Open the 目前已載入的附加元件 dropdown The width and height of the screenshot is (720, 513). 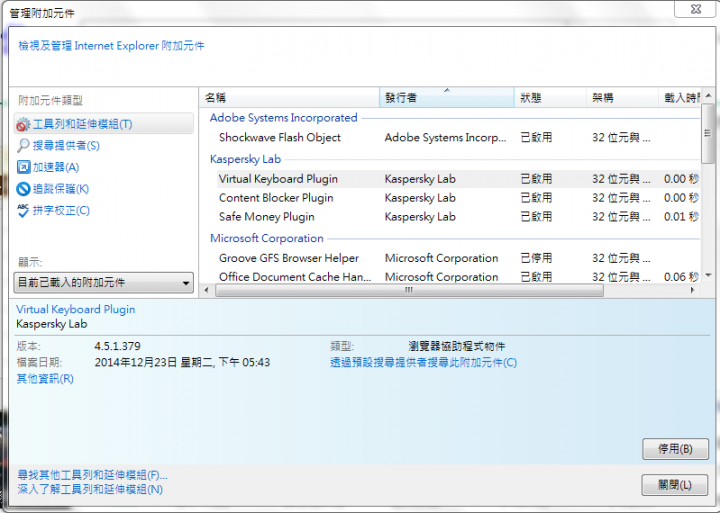(x=103, y=282)
